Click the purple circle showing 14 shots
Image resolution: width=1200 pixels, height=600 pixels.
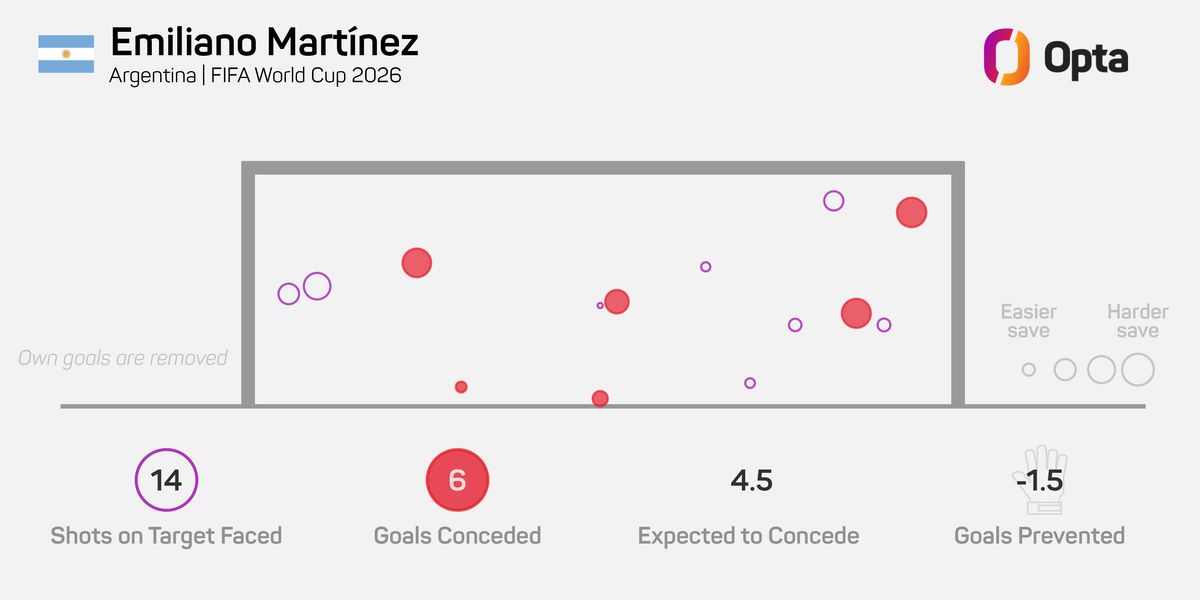166,480
